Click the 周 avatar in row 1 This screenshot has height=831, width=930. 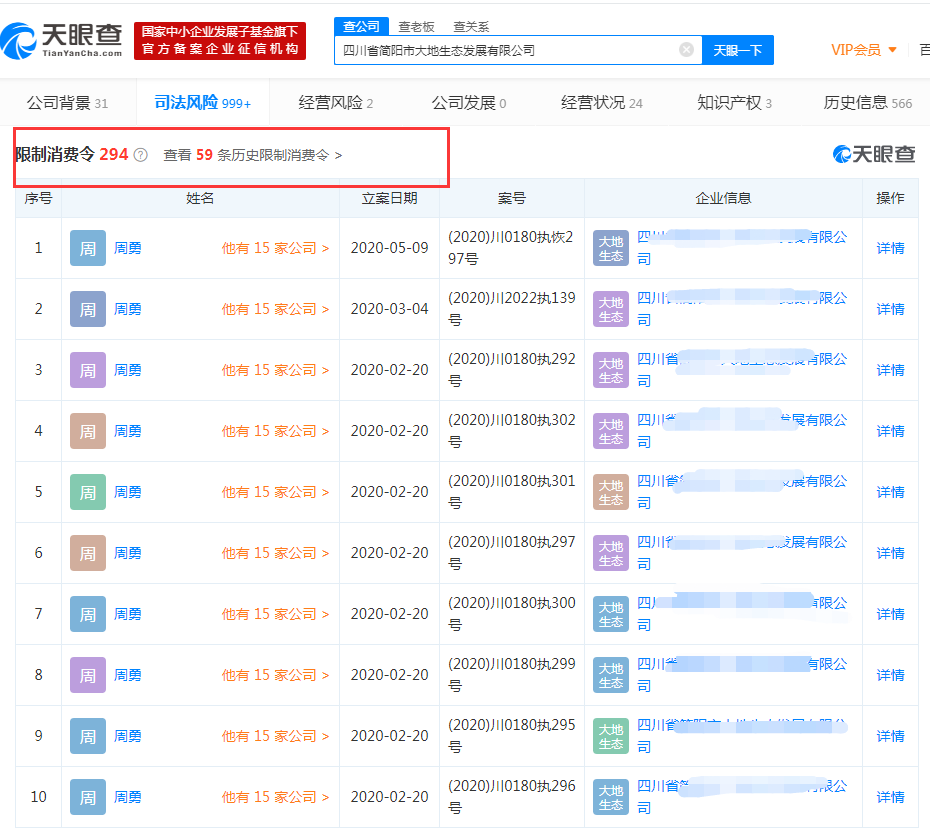(88, 248)
